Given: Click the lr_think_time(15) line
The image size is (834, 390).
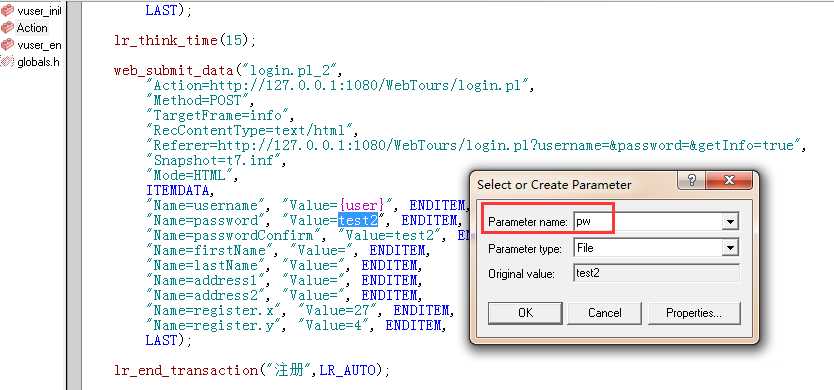Looking at the screenshot, I should point(185,40).
